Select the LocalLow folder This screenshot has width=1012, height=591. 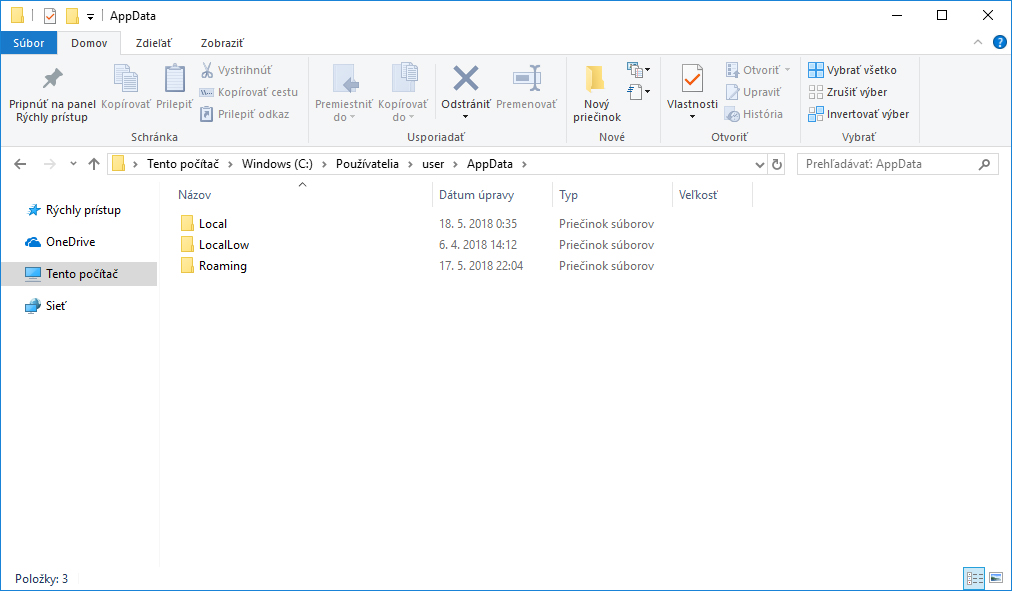point(215,245)
